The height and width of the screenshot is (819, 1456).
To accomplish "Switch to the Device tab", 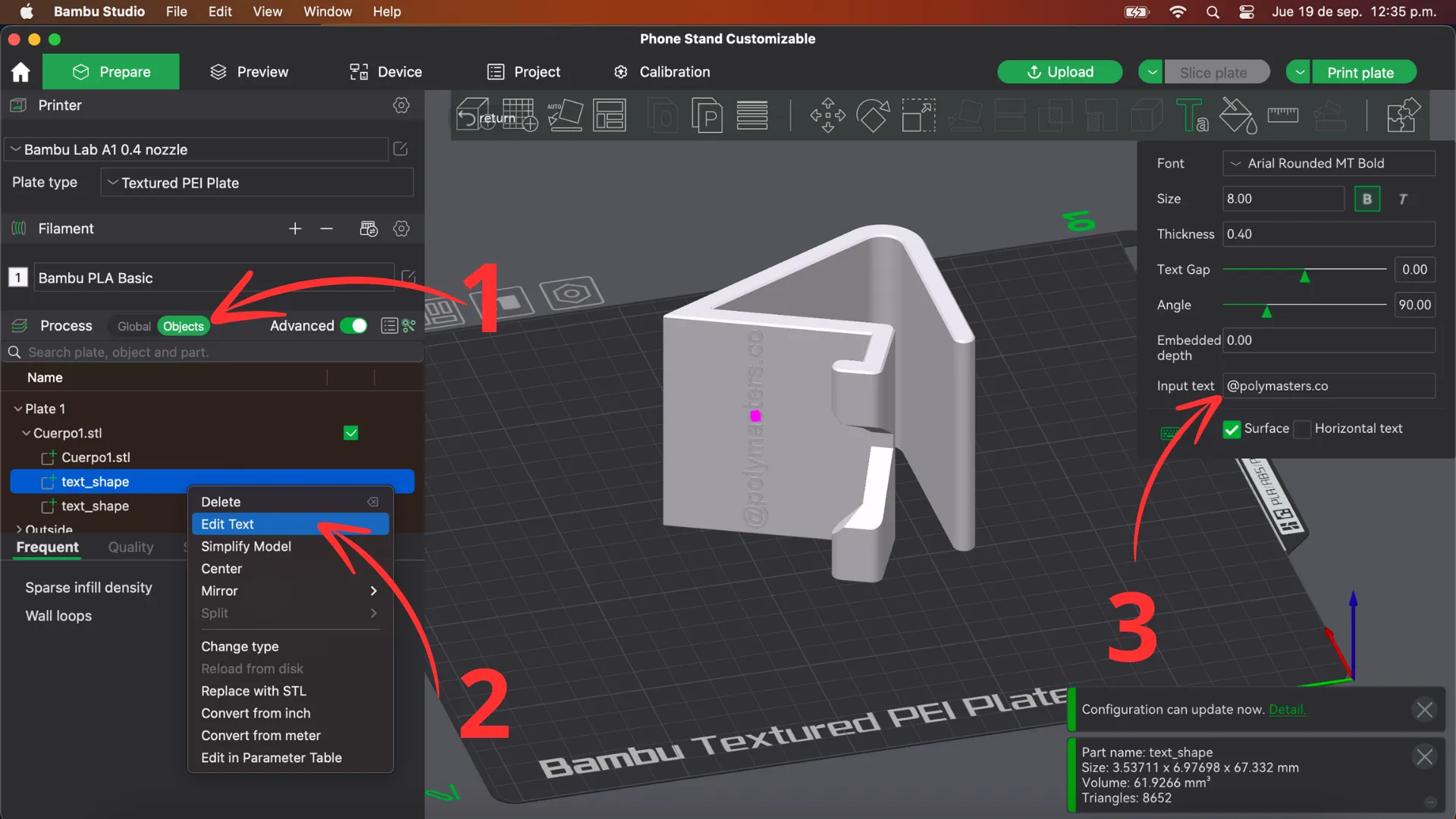I will click(385, 72).
